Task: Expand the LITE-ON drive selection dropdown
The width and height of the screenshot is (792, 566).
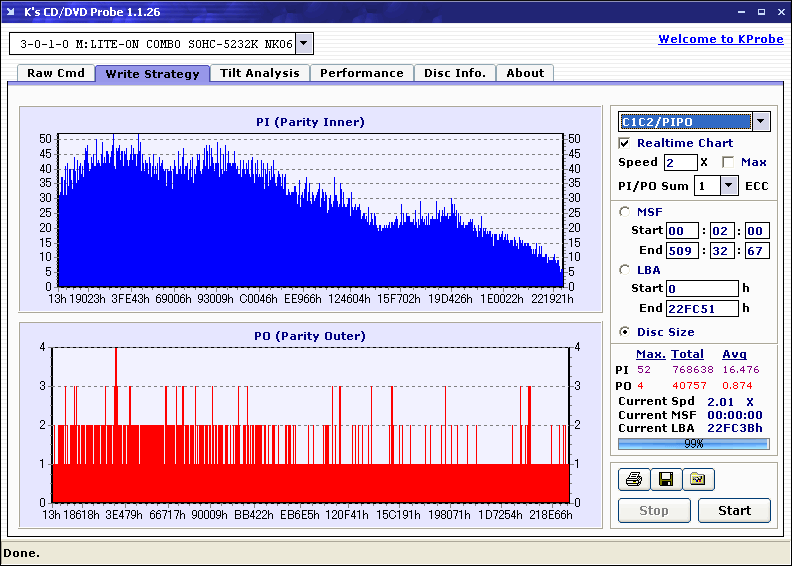Action: [304, 44]
